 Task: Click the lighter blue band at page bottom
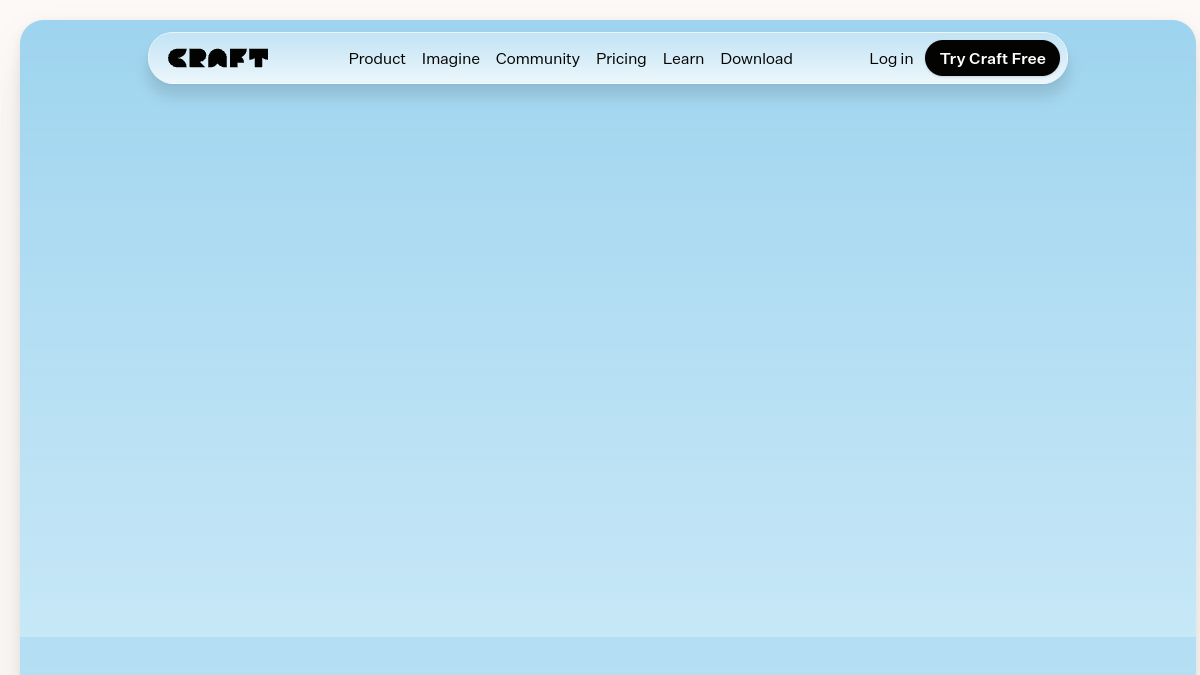click(608, 656)
